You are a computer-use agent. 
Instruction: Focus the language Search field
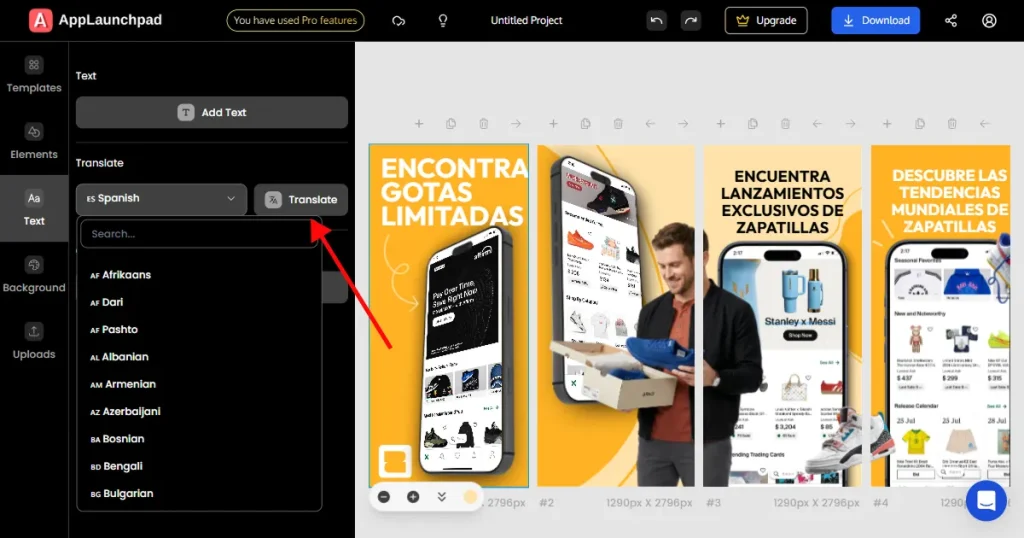(199, 234)
